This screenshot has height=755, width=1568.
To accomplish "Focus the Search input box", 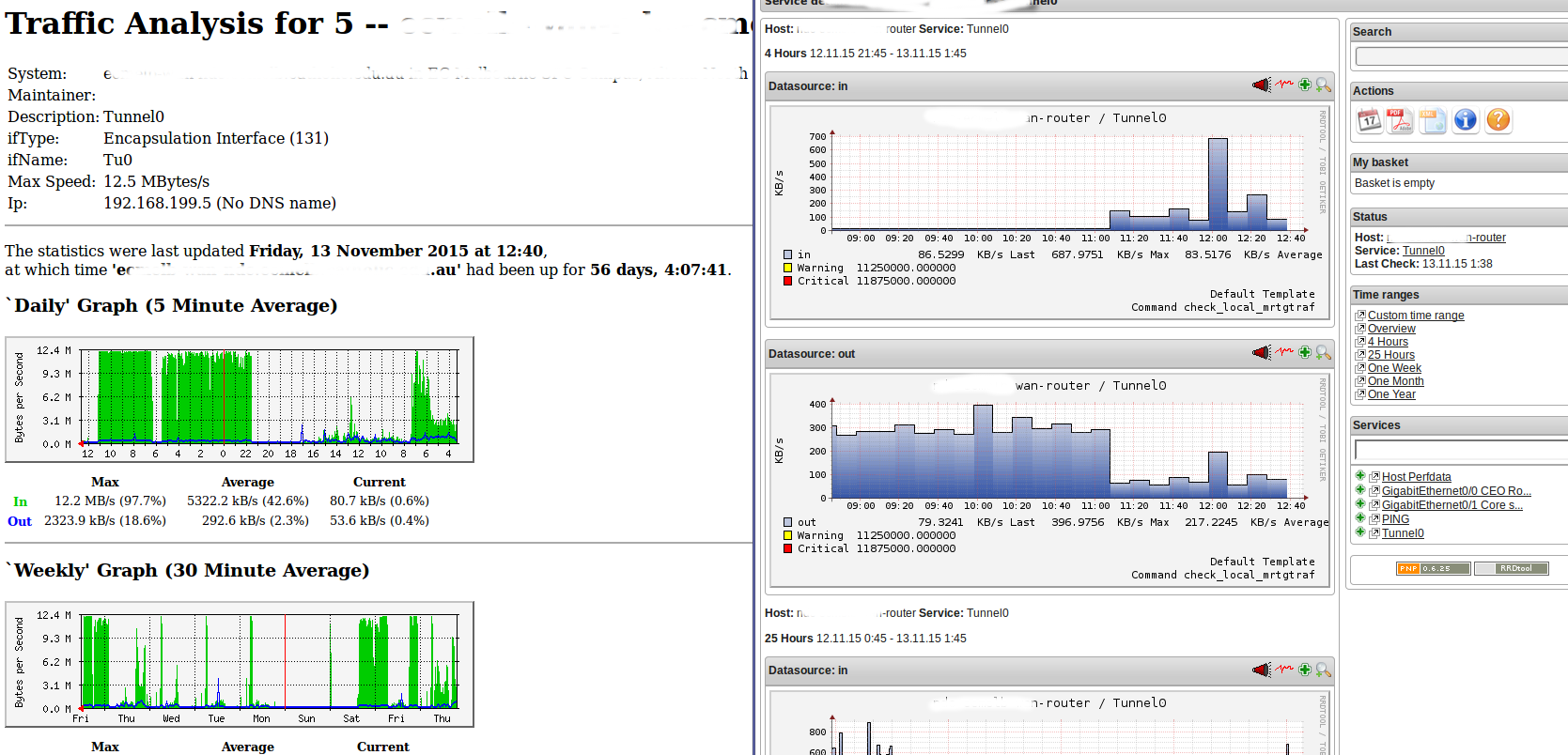I will tap(1460, 57).
